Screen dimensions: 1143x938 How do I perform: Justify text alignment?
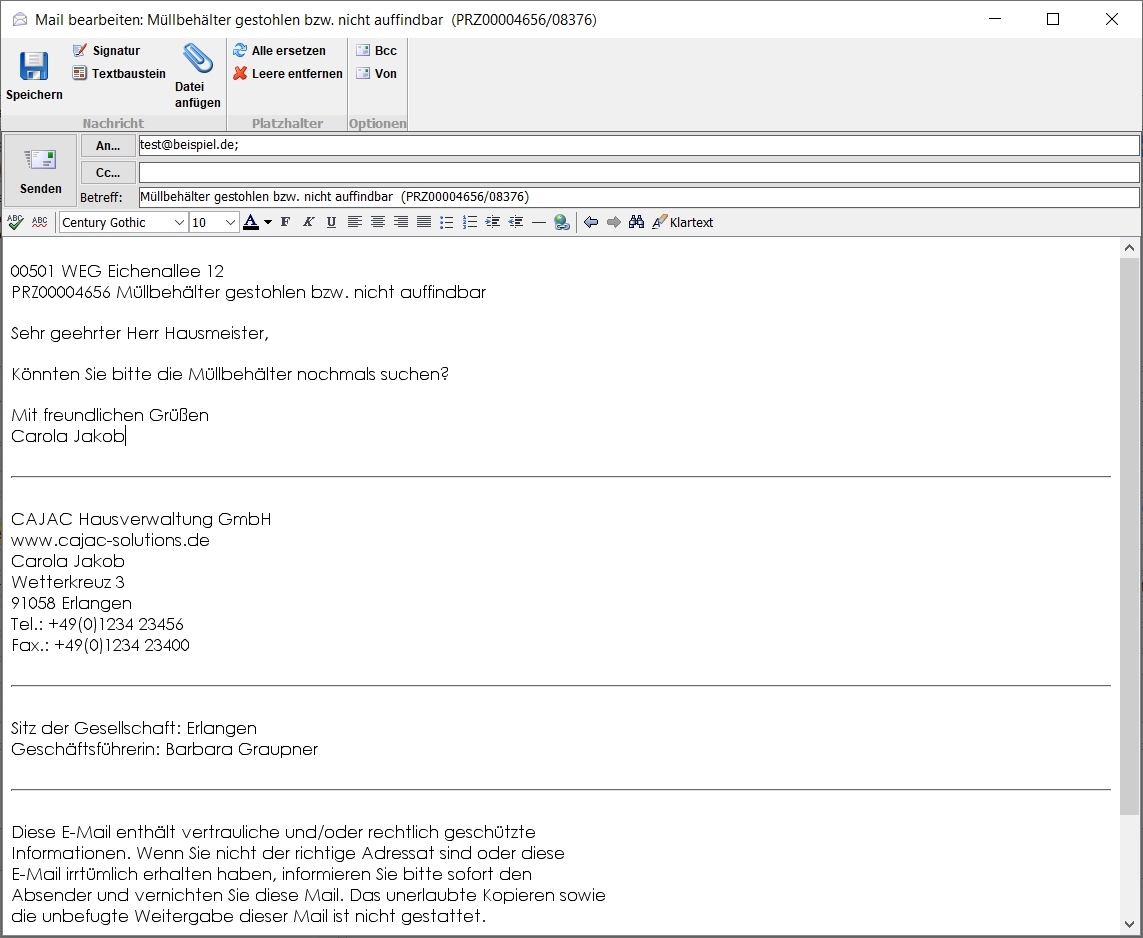pos(424,222)
